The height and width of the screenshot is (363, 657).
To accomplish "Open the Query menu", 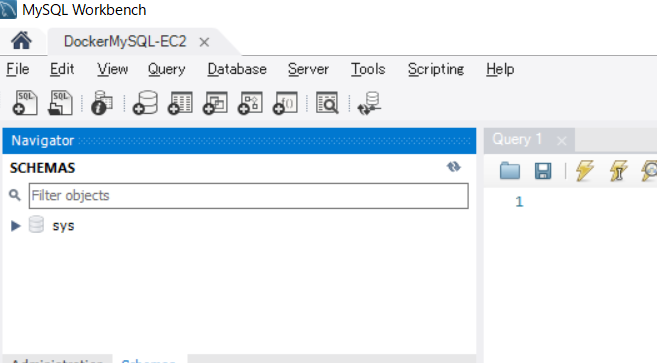I will [x=166, y=69].
